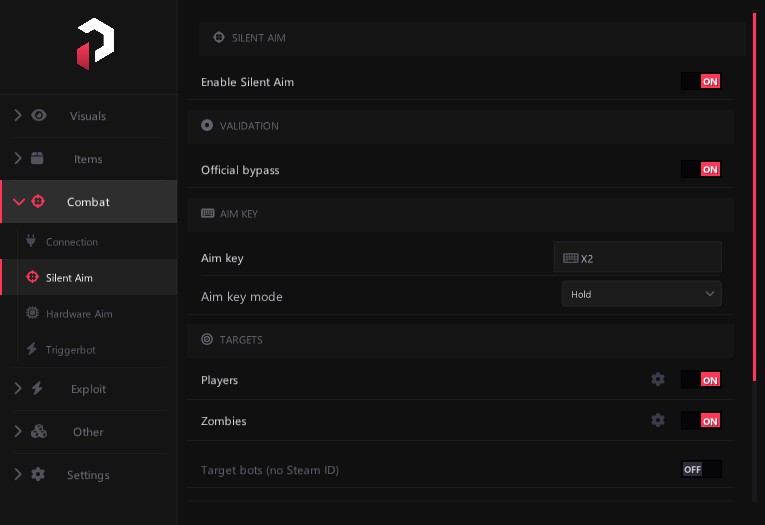765x525 pixels.
Task: Toggle Zombies target switch
Action: click(x=701, y=421)
